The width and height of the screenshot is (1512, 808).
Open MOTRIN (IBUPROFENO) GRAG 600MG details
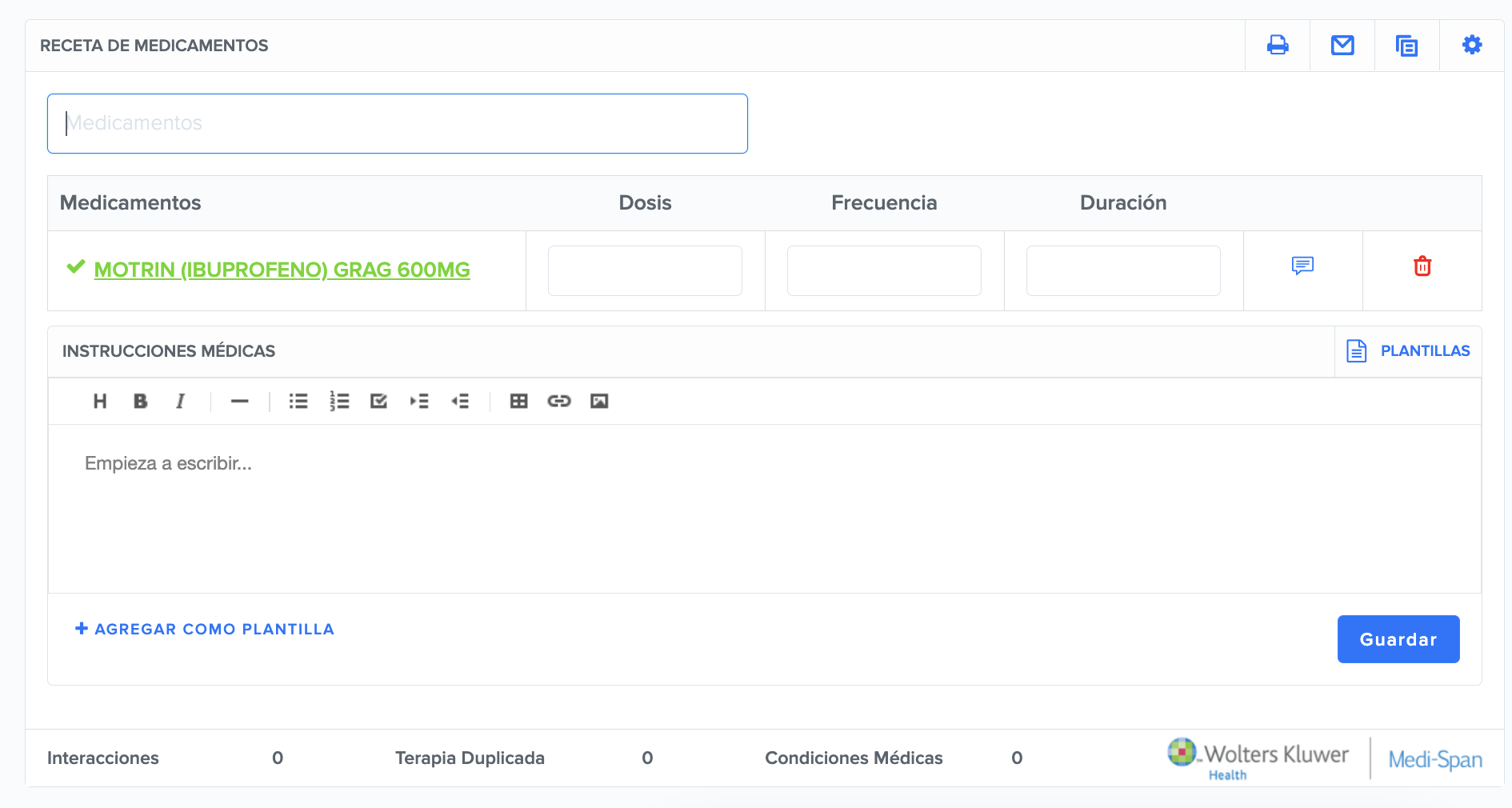[x=282, y=270]
